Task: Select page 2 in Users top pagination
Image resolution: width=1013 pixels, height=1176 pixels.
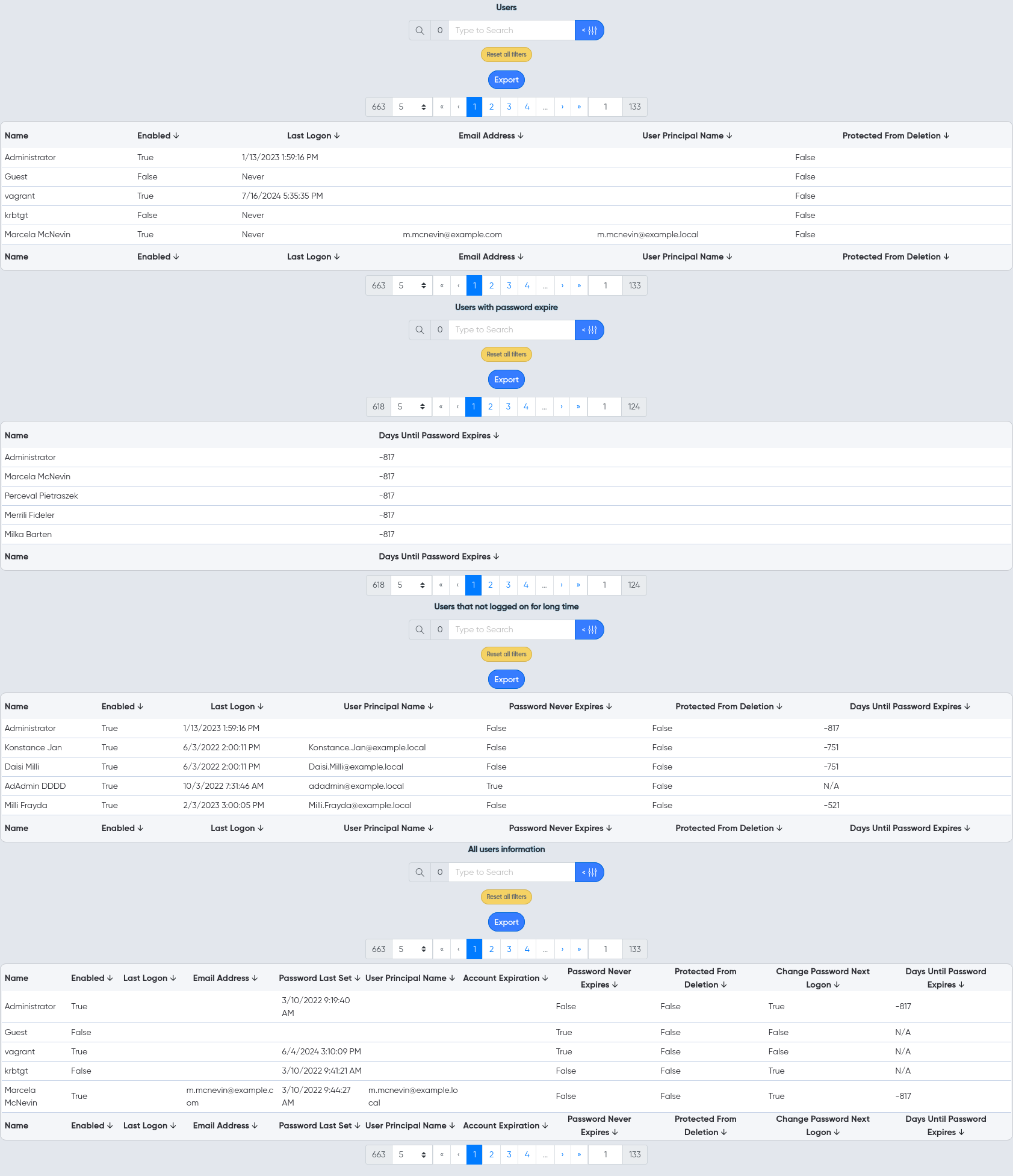Action: [x=491, y=107]
